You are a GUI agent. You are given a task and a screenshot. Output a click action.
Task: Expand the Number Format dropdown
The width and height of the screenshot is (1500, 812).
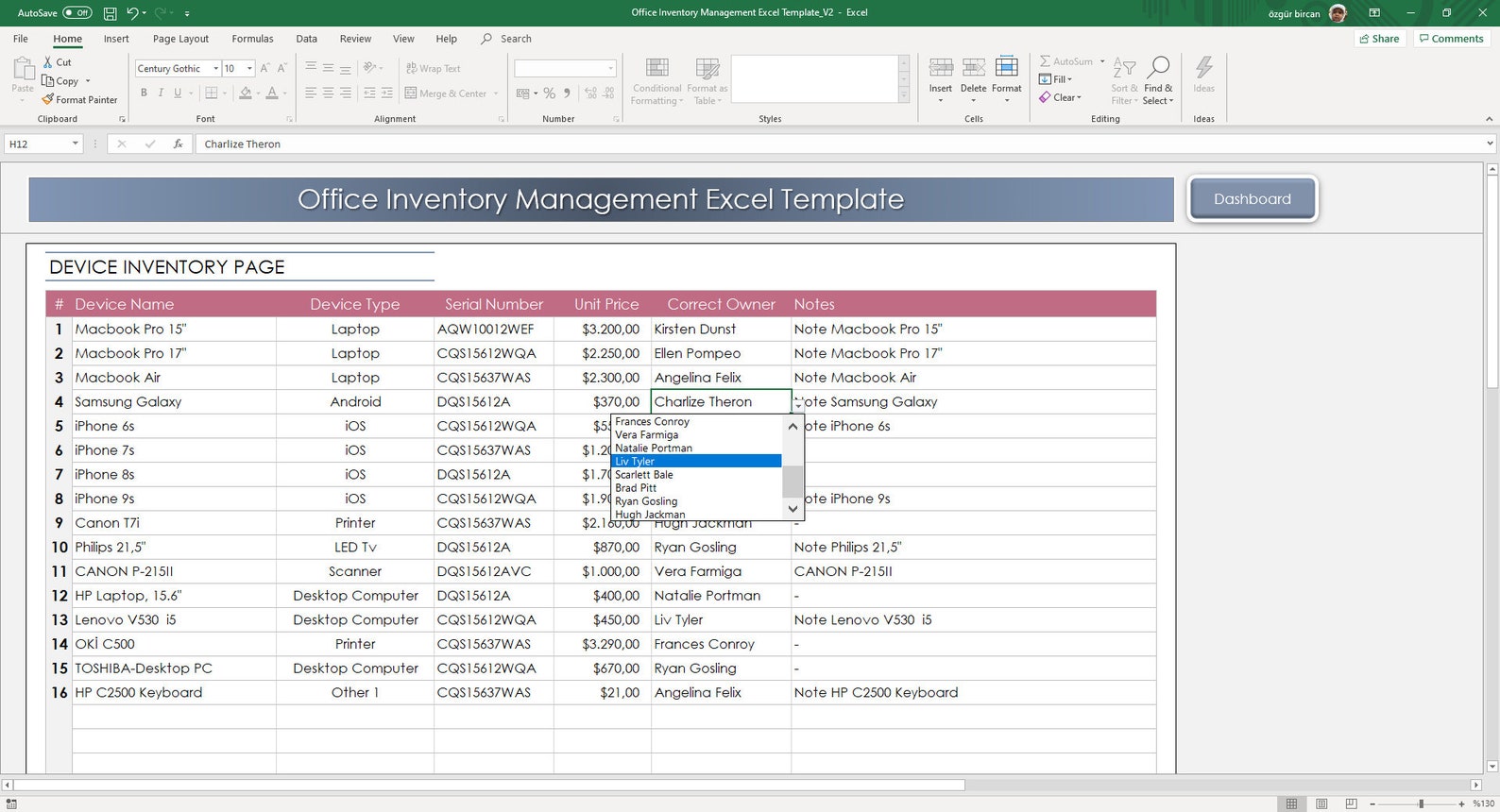click(610, 68)
